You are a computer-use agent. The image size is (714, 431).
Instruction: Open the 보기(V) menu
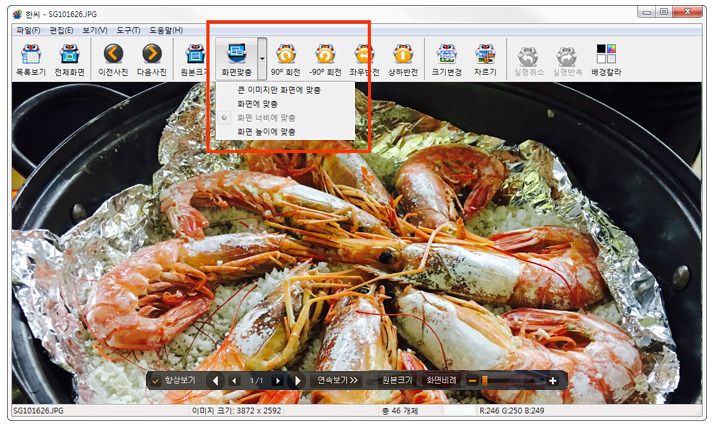95,30
